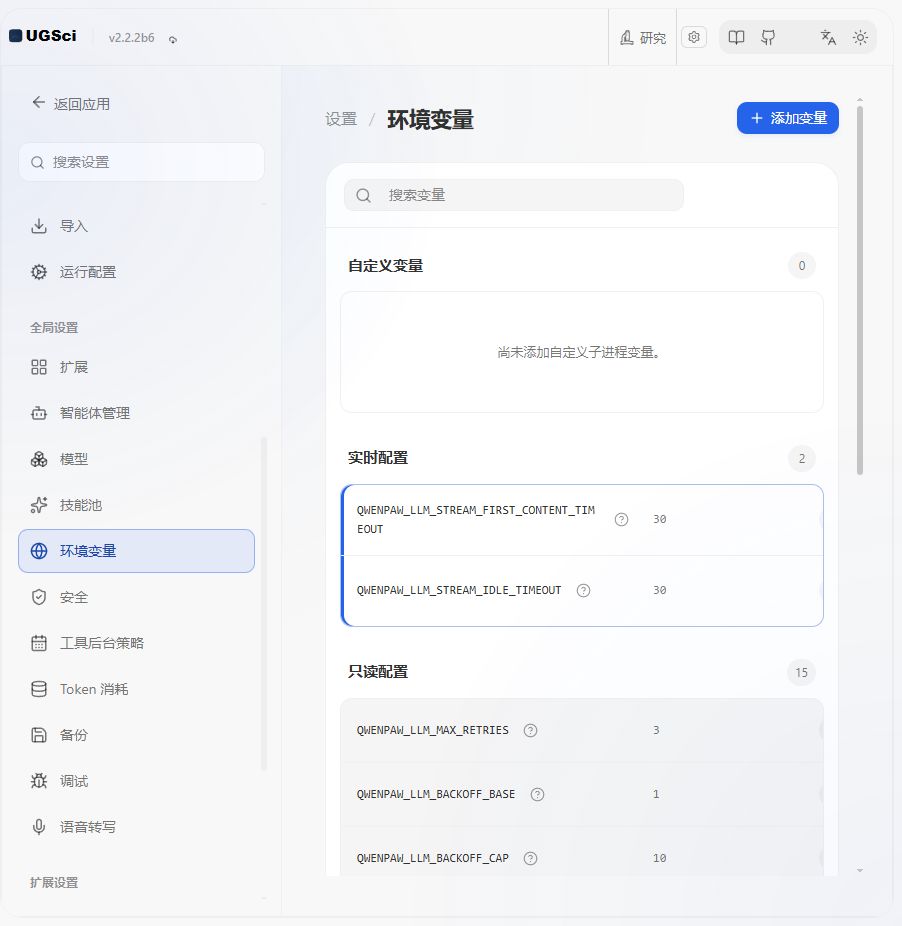902x926 pixels.
Task: Click the 只读配置 count badge
Action: point(801,672)
